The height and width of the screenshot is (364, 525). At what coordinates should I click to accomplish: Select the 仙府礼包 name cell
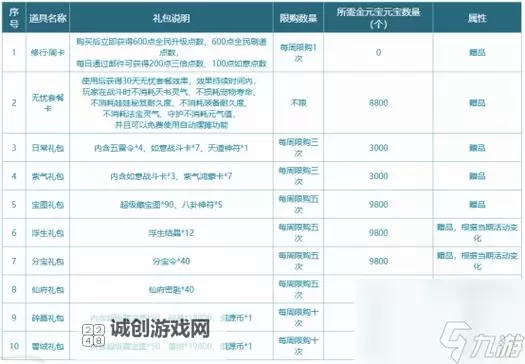tap(48, 289)
